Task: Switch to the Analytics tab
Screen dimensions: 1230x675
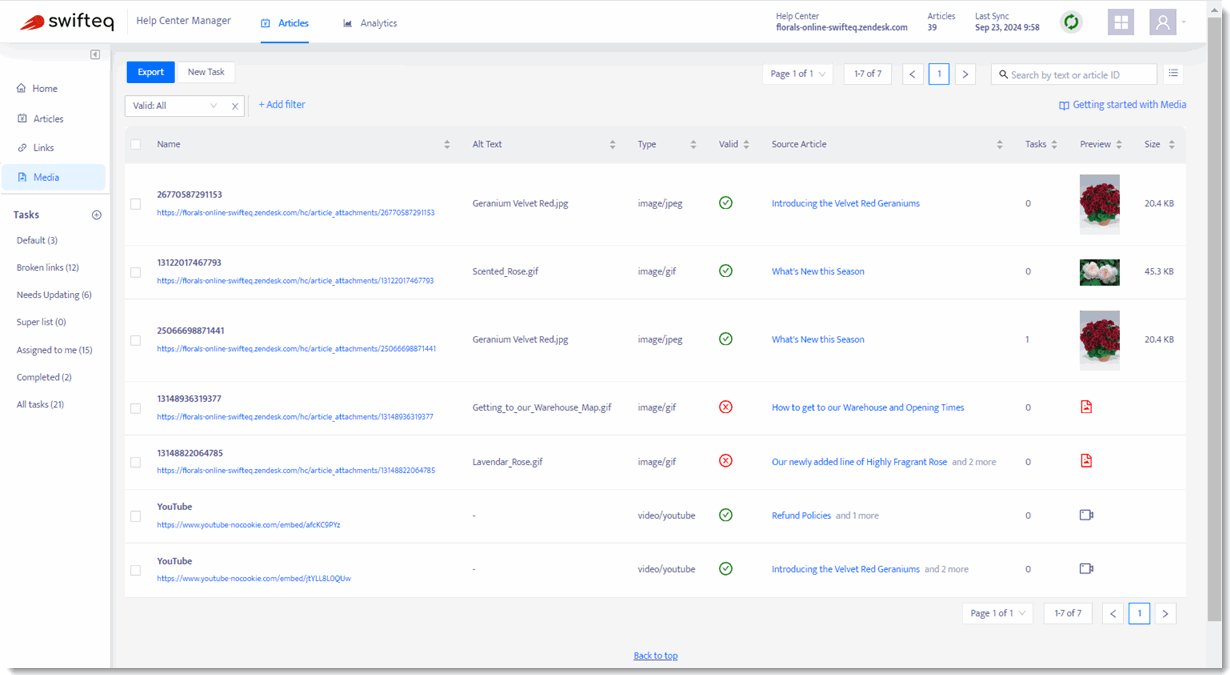Action: click(370, 23)
